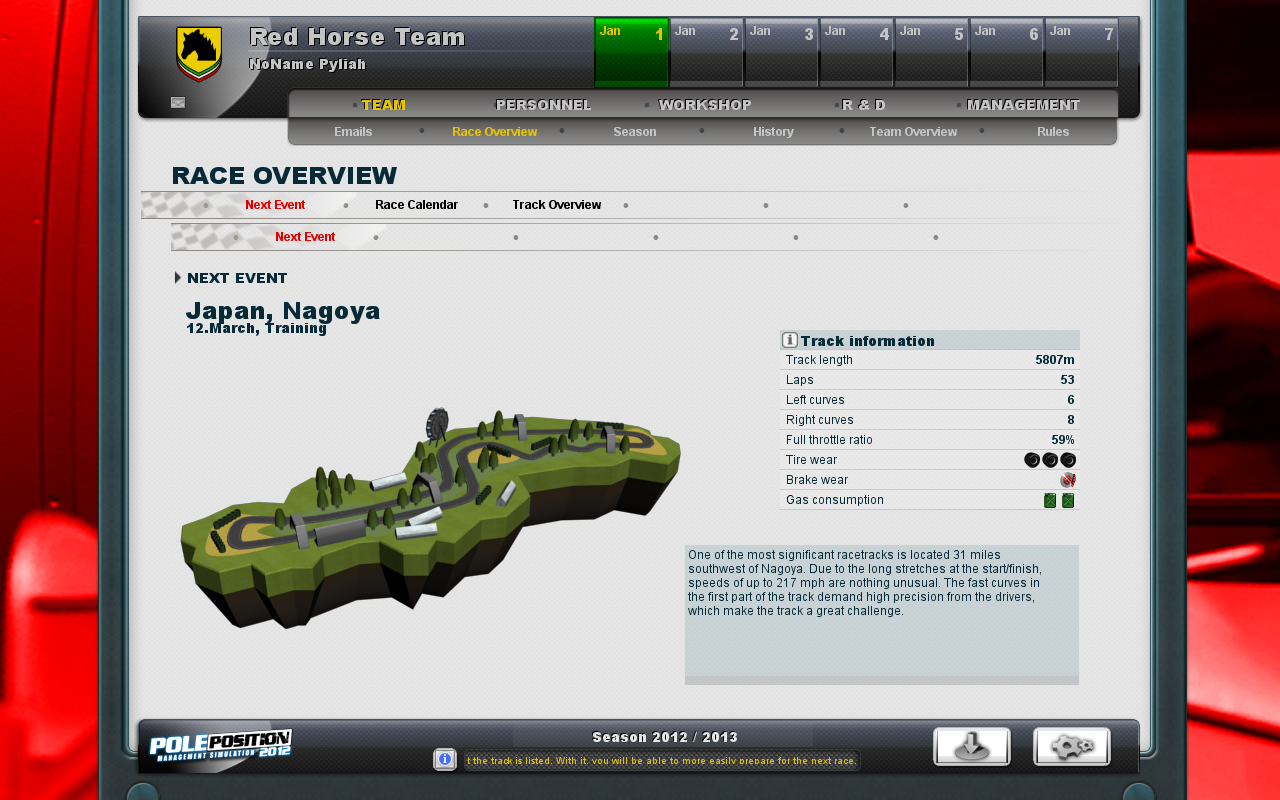Open the Personnel main menu

tap(543, 105)
